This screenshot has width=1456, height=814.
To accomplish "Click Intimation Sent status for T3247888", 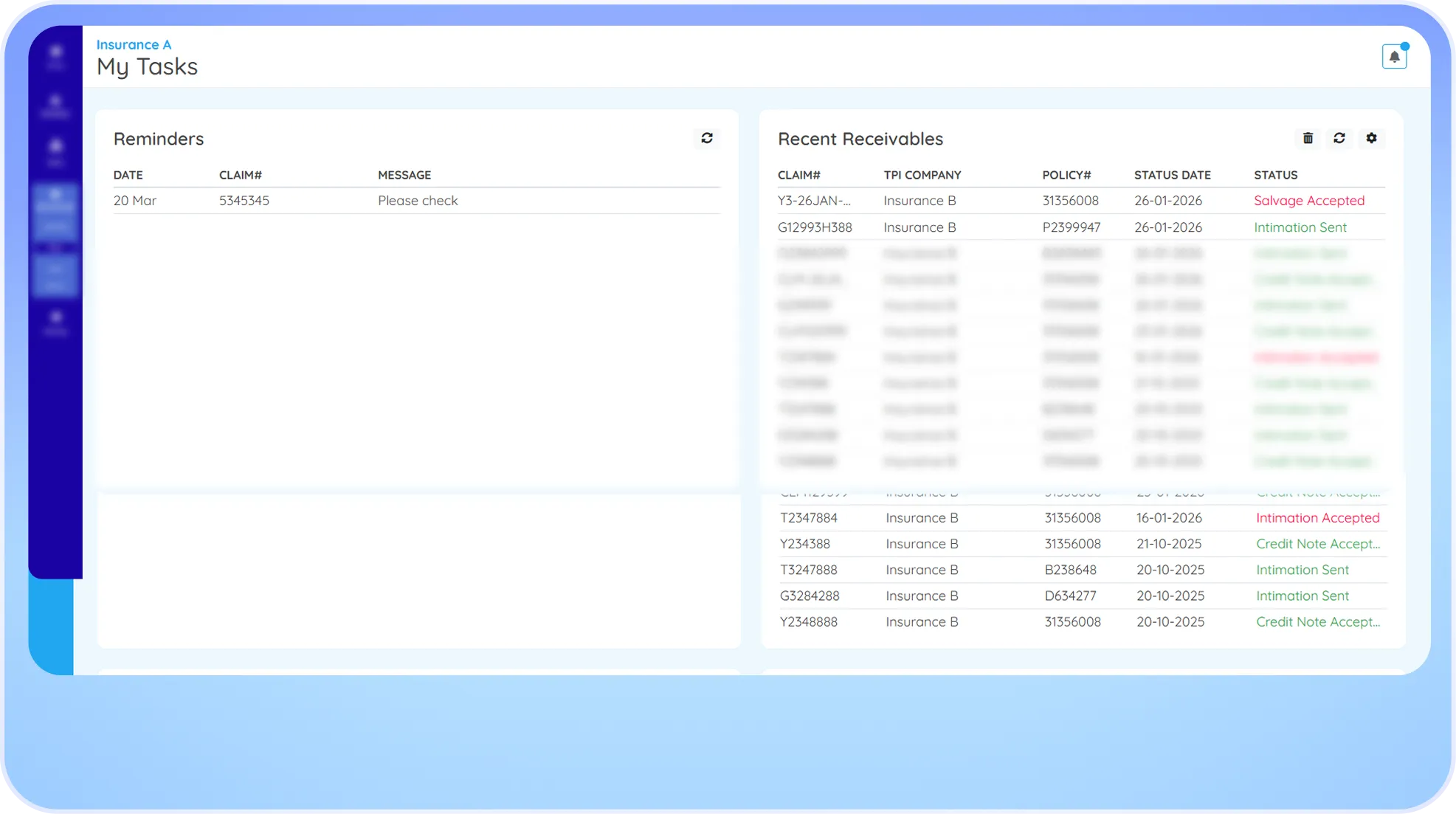I will pyautogui.click(x=1303, y=570).
